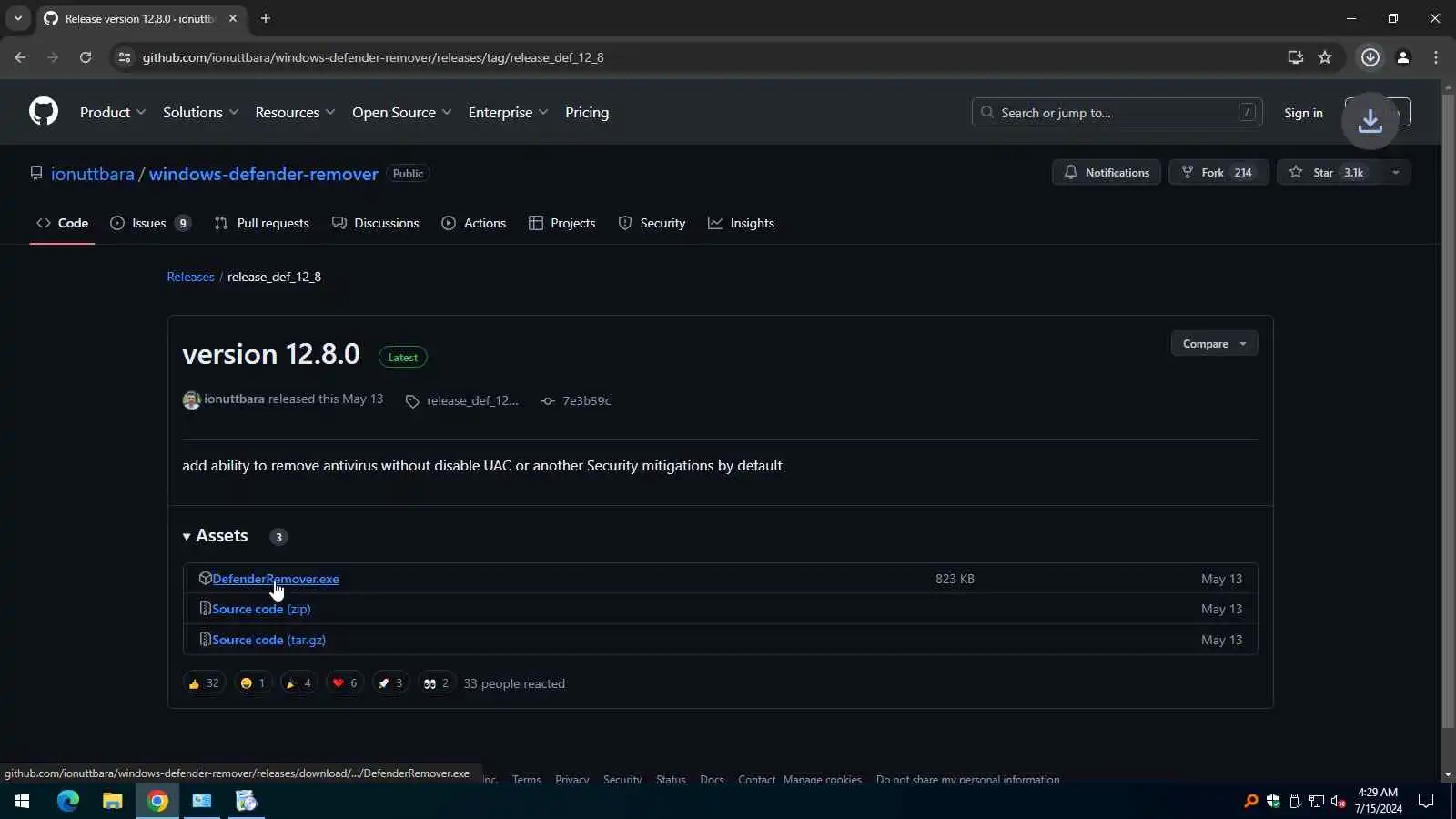Open the Actions tab
The width and height of the screenshot is (1456, 819).
473,223
